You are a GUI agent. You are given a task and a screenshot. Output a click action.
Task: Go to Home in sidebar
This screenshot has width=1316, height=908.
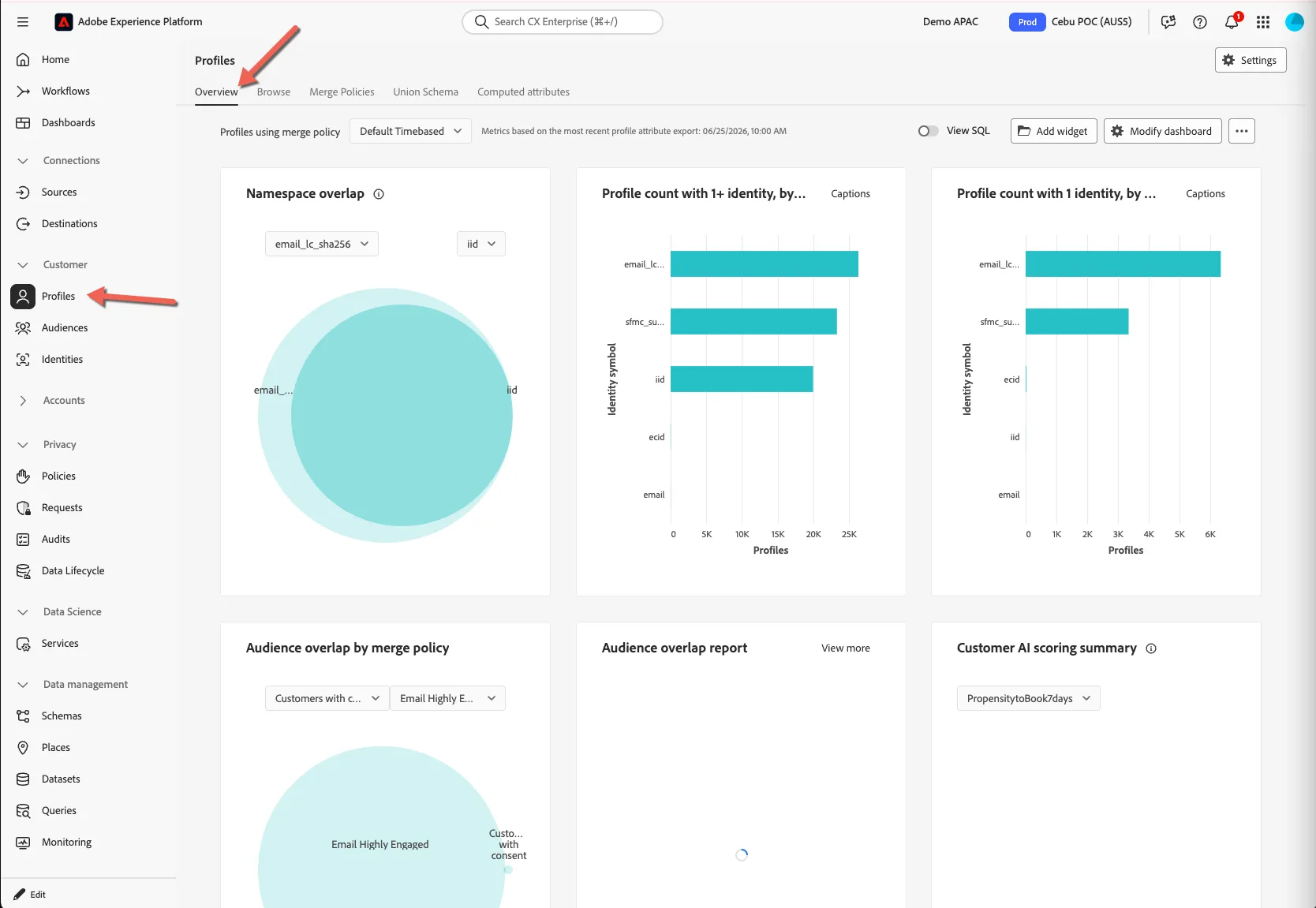coord(55,60)
